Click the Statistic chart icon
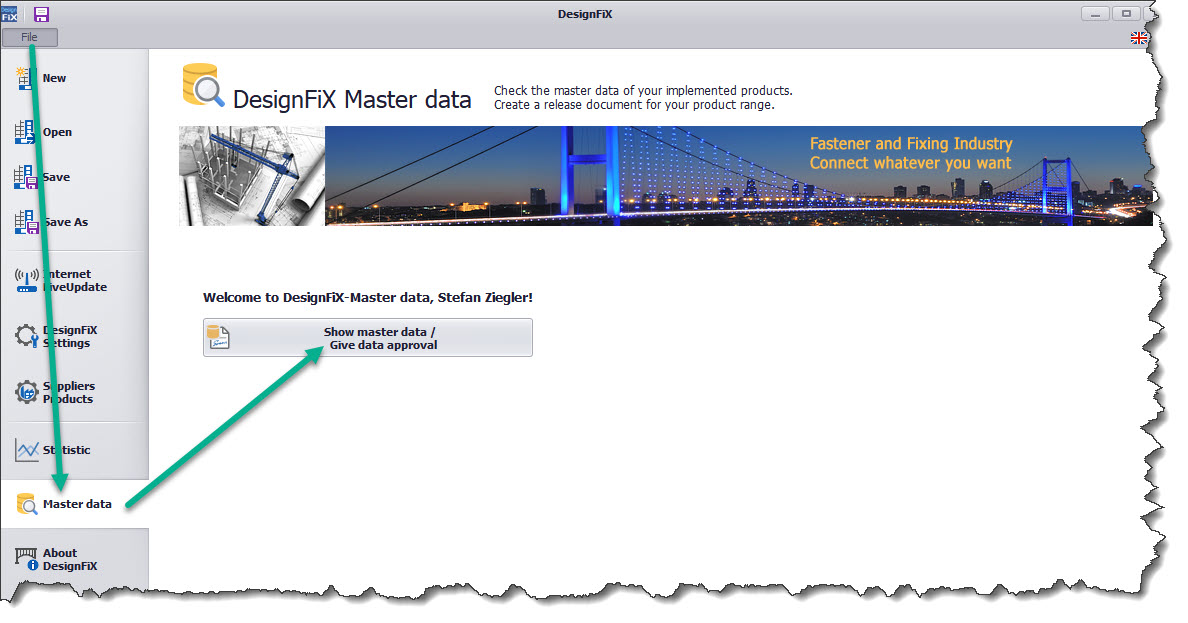Screen dimensions: 1188x623 27,450
